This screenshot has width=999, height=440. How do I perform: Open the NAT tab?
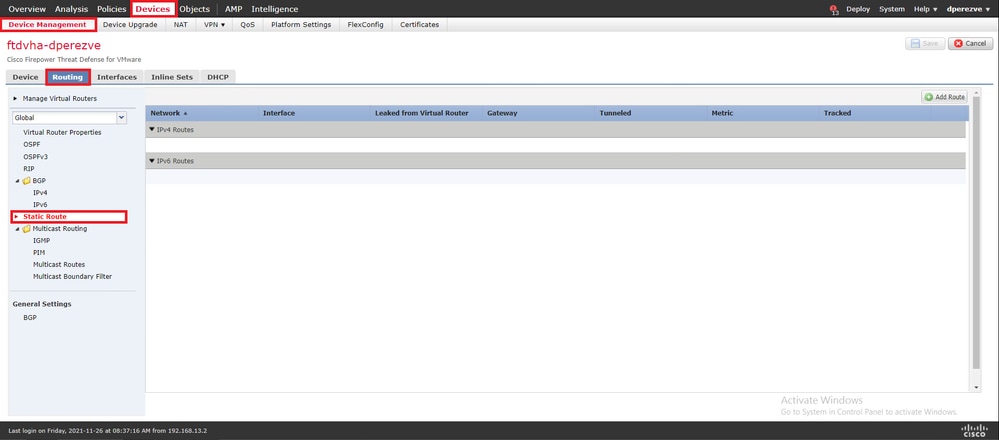(x=180, y=25)
